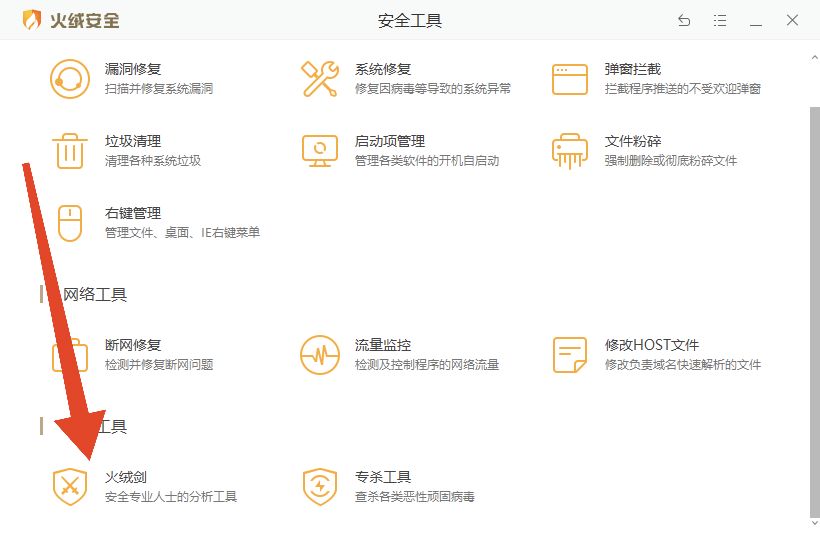Click description 检测并修复断网问题
The height and width of the screenshot is (540, 820).
click(159, 364)
